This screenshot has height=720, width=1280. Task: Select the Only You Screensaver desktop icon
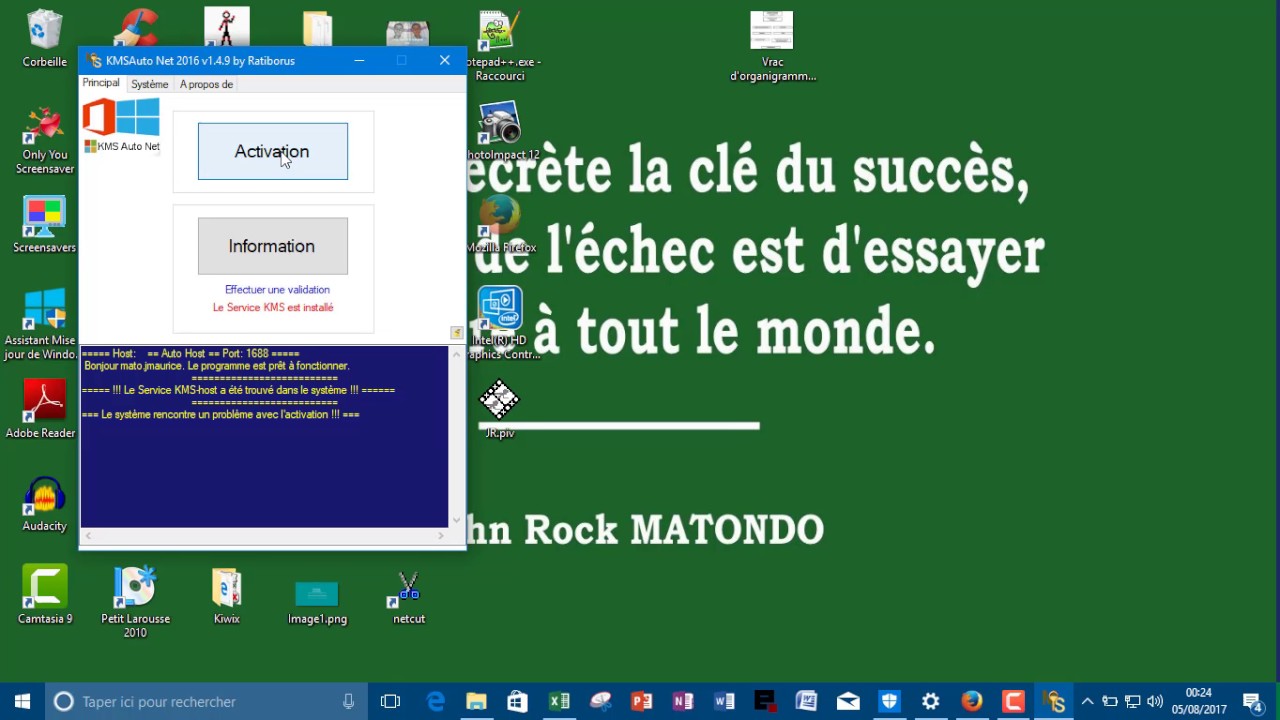click(45, 139)
